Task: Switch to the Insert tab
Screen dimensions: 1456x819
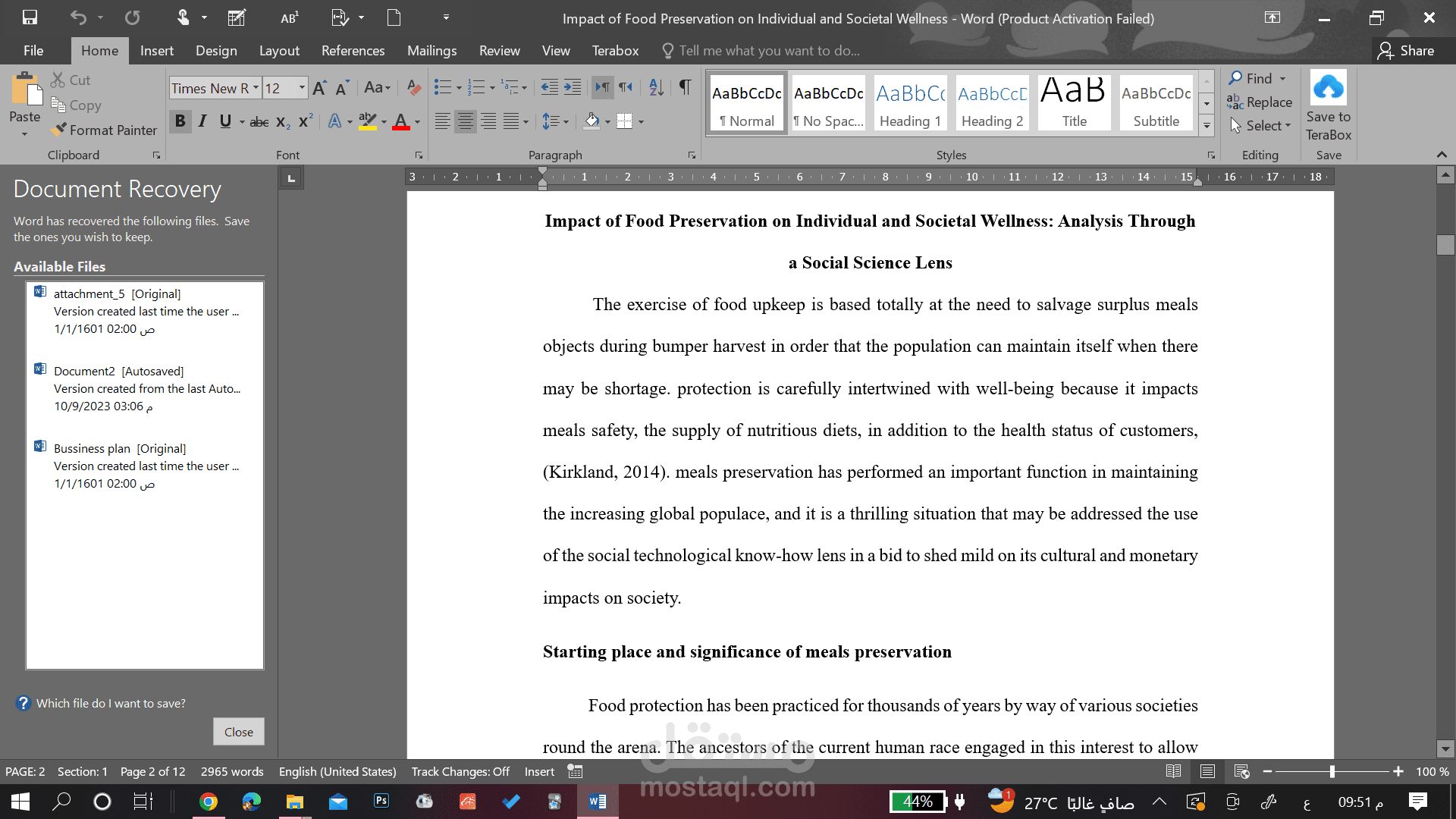Action: pos(157,51)
